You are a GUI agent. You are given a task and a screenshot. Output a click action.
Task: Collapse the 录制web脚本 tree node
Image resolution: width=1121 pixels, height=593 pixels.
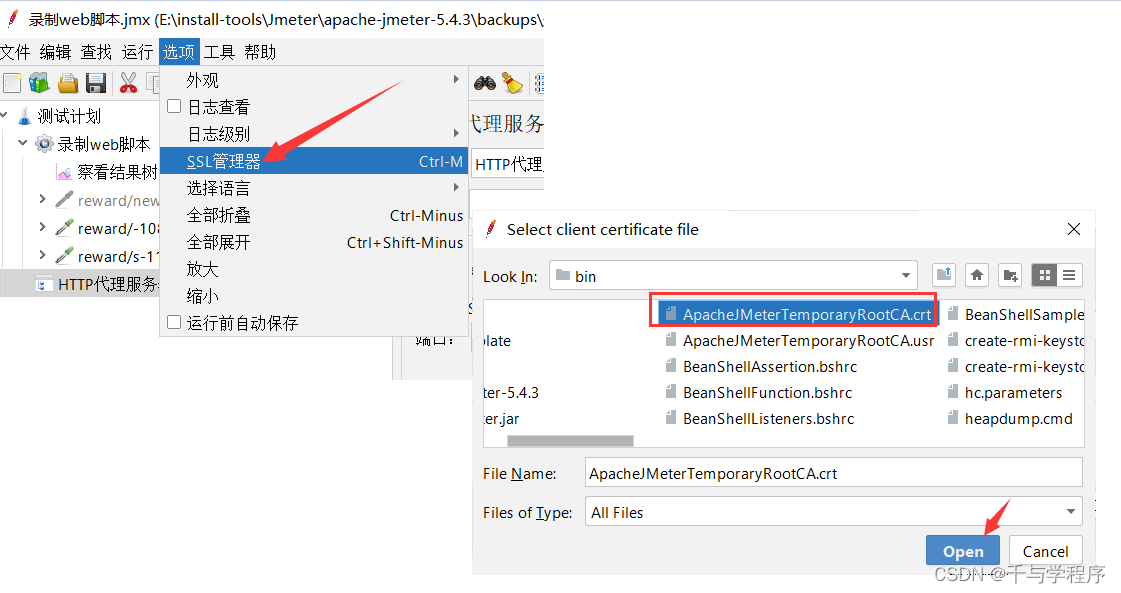point(23,143)
